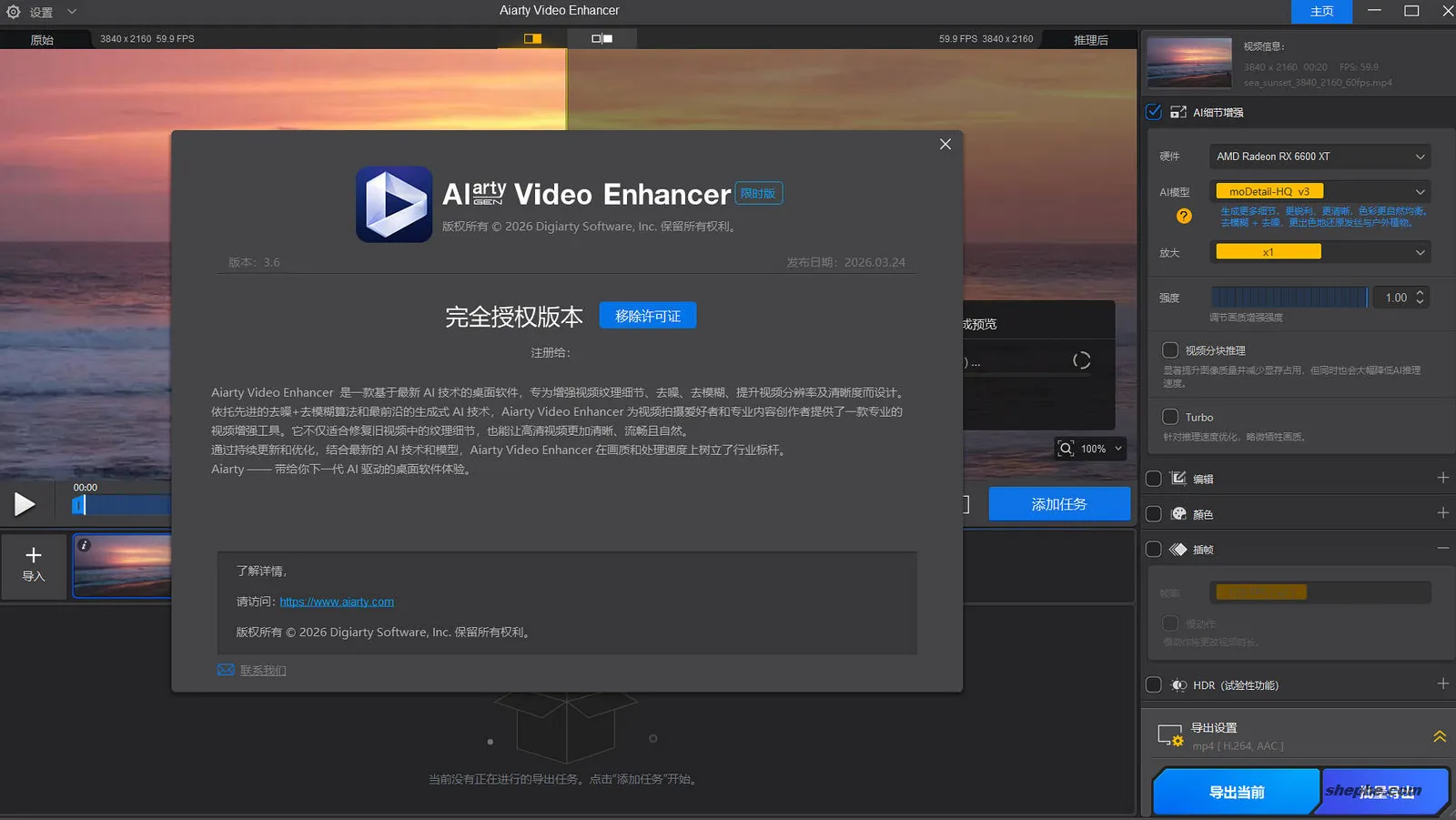Click the HDR experimental feature icon
The height and width of the screenshot is (820, 1456).
click(1178, 684)
